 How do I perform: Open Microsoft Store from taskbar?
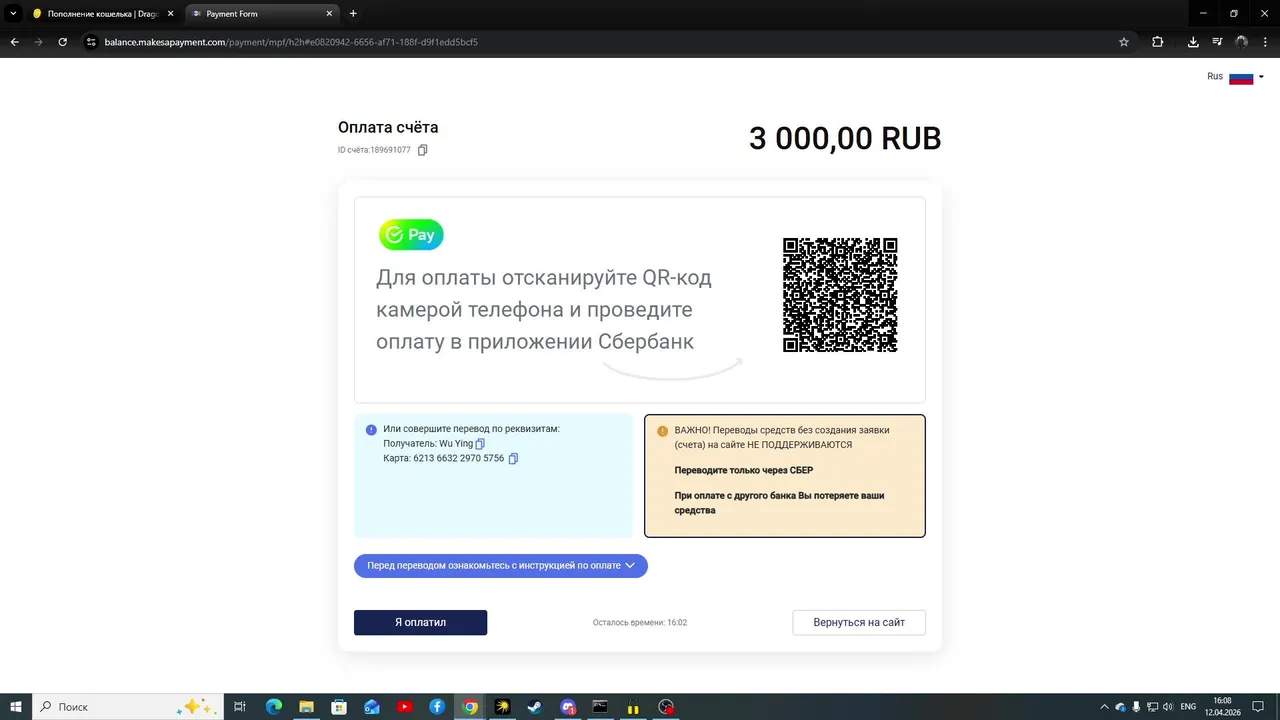coord(339,707)
